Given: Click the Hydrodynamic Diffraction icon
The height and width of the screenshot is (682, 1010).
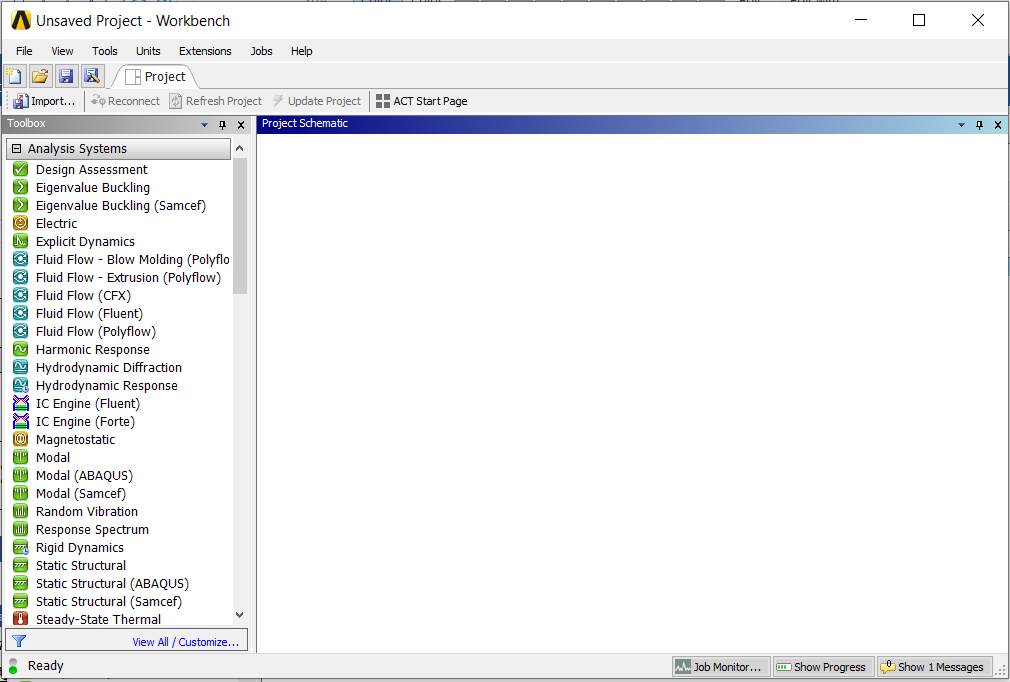Looking at the screenshot, I should pos(21,368).
